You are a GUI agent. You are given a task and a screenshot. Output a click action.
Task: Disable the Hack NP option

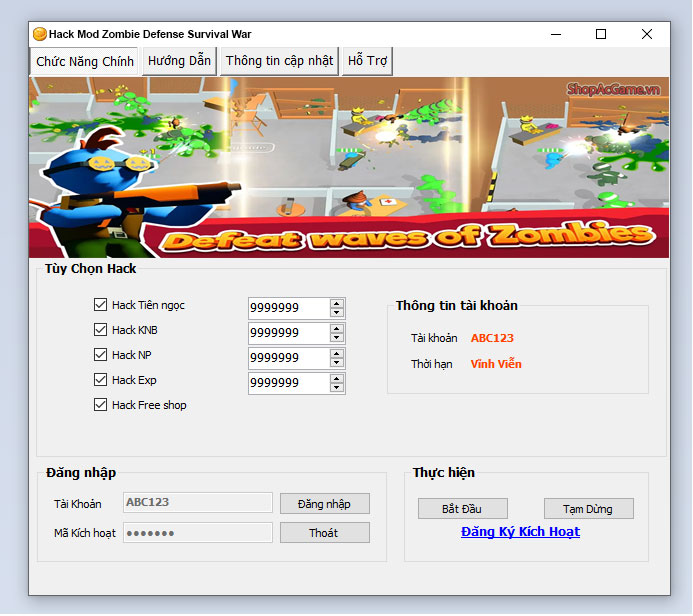pyautogui.click(x=100, y=355)
